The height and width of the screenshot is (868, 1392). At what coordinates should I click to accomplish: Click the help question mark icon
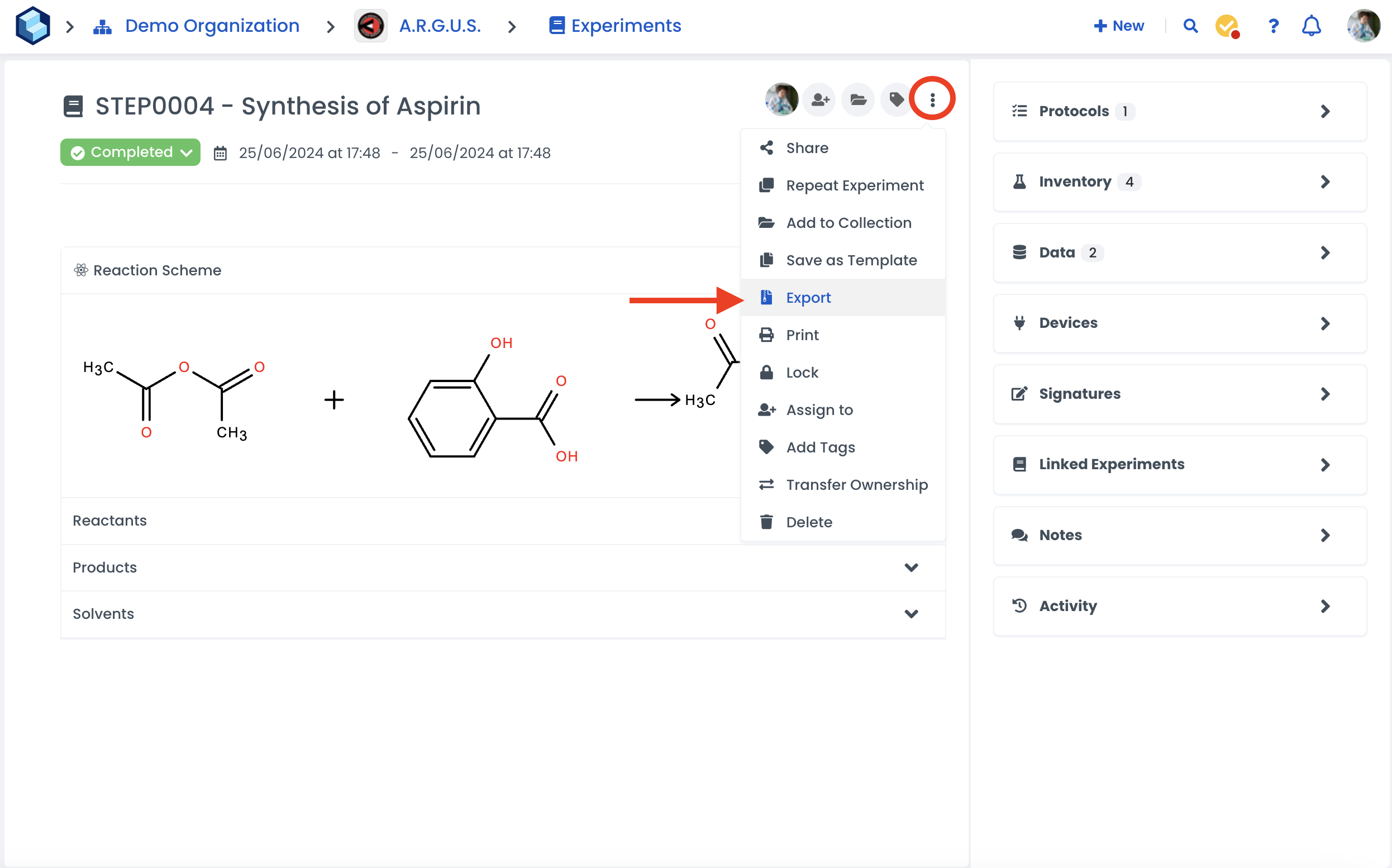click(x=1272, y=26)
